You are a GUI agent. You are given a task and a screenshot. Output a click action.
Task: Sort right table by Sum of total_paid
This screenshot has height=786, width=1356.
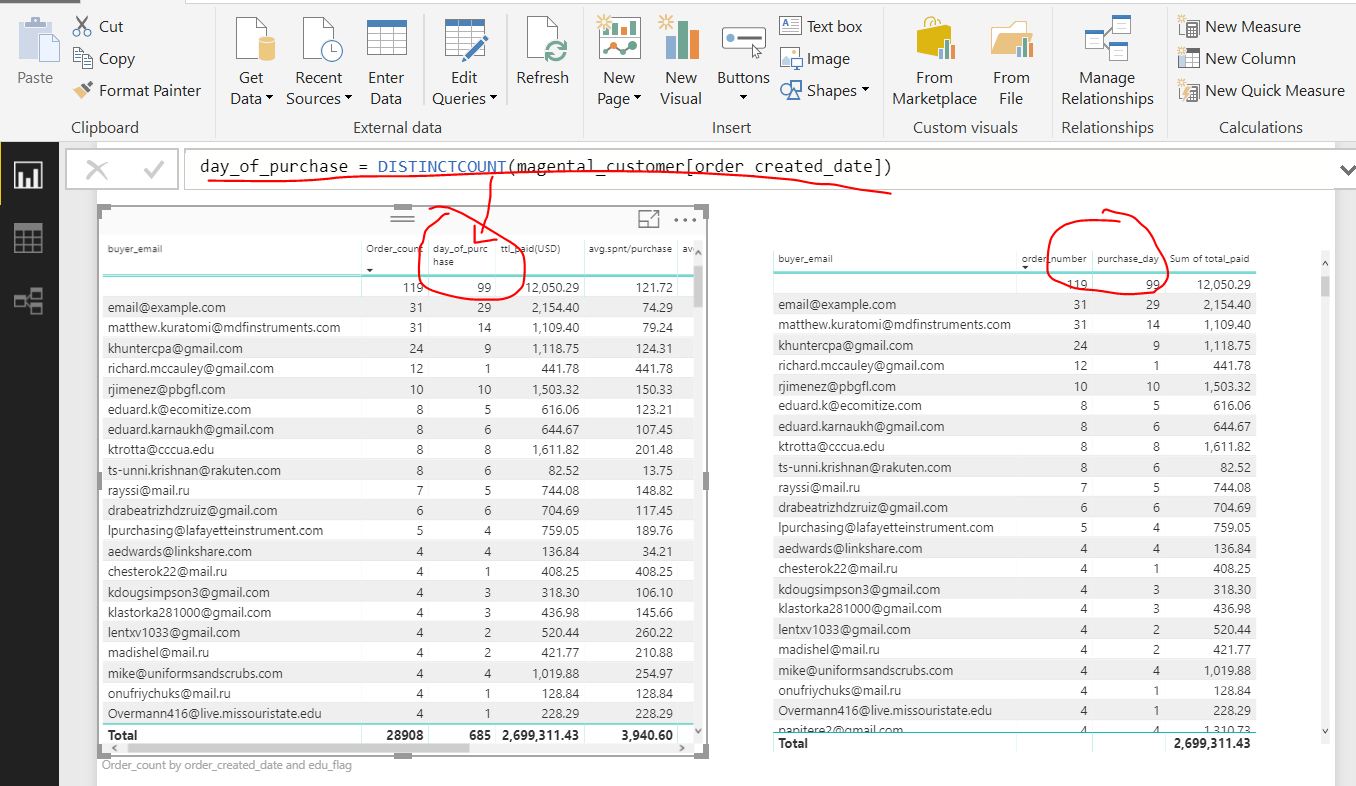1210,259
